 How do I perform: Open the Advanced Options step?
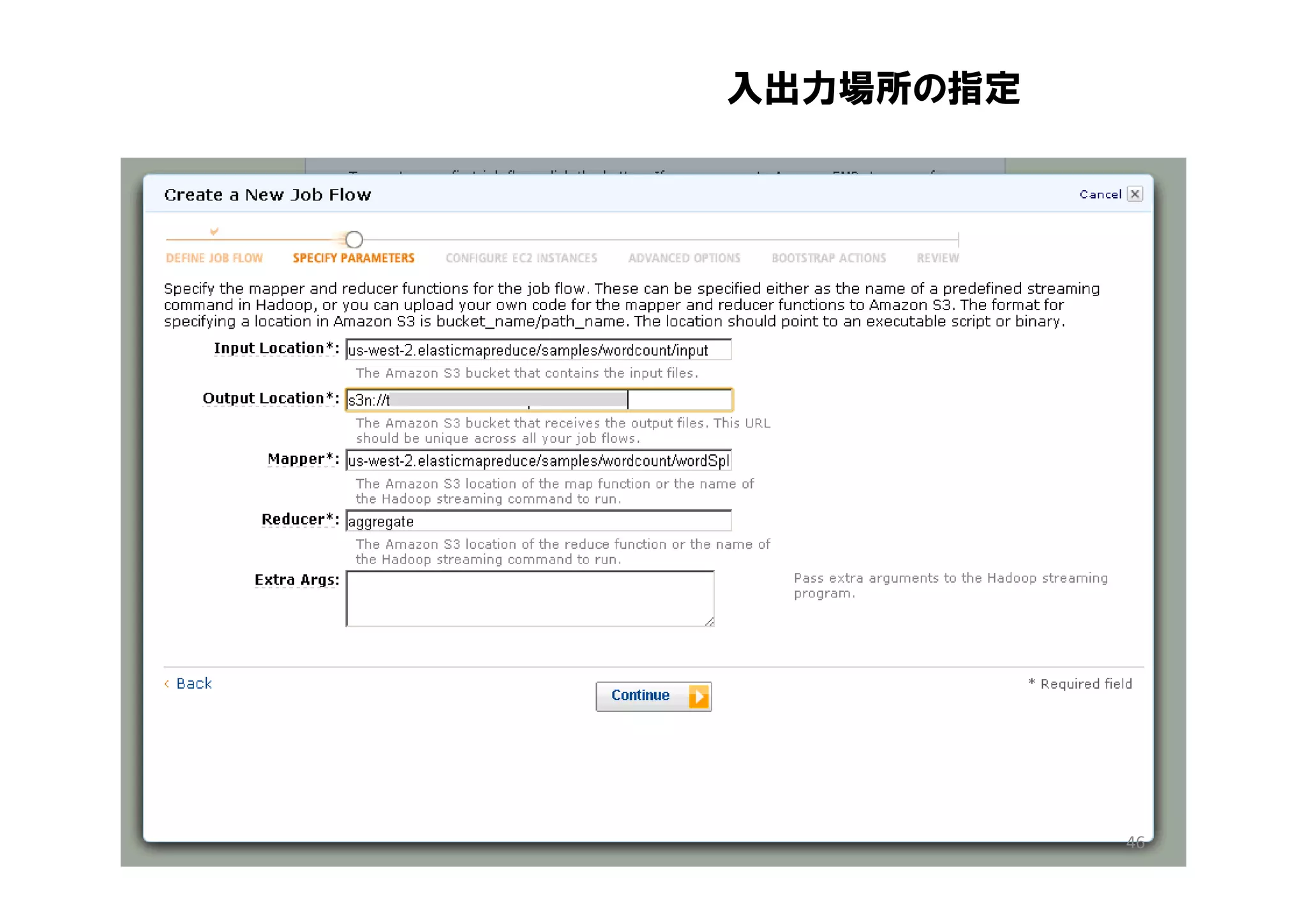(684, 258)
